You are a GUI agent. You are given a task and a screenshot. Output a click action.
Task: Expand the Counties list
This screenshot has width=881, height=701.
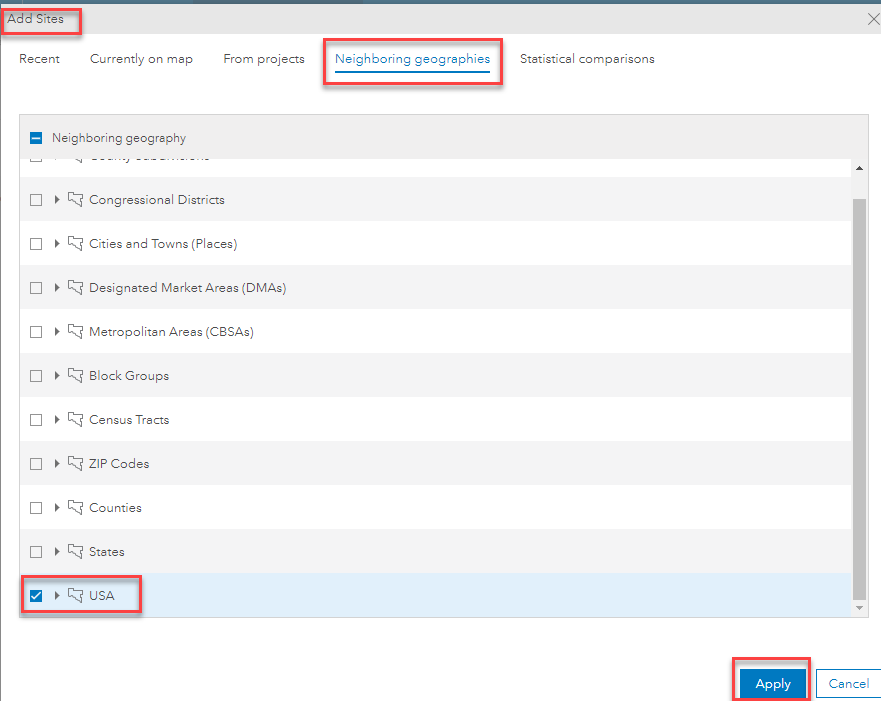click(x=57, y=507)
